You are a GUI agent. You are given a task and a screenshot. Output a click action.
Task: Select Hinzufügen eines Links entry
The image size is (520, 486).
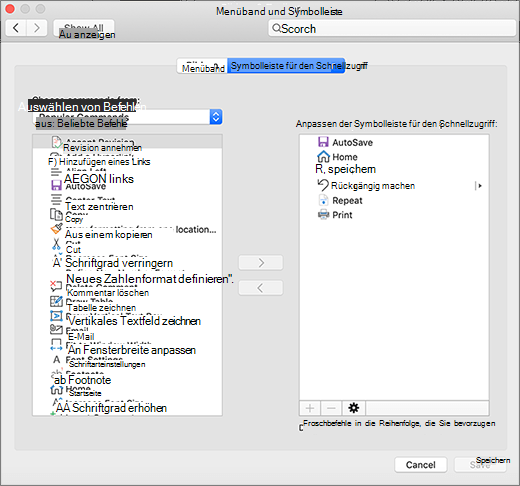coord(127,162)
